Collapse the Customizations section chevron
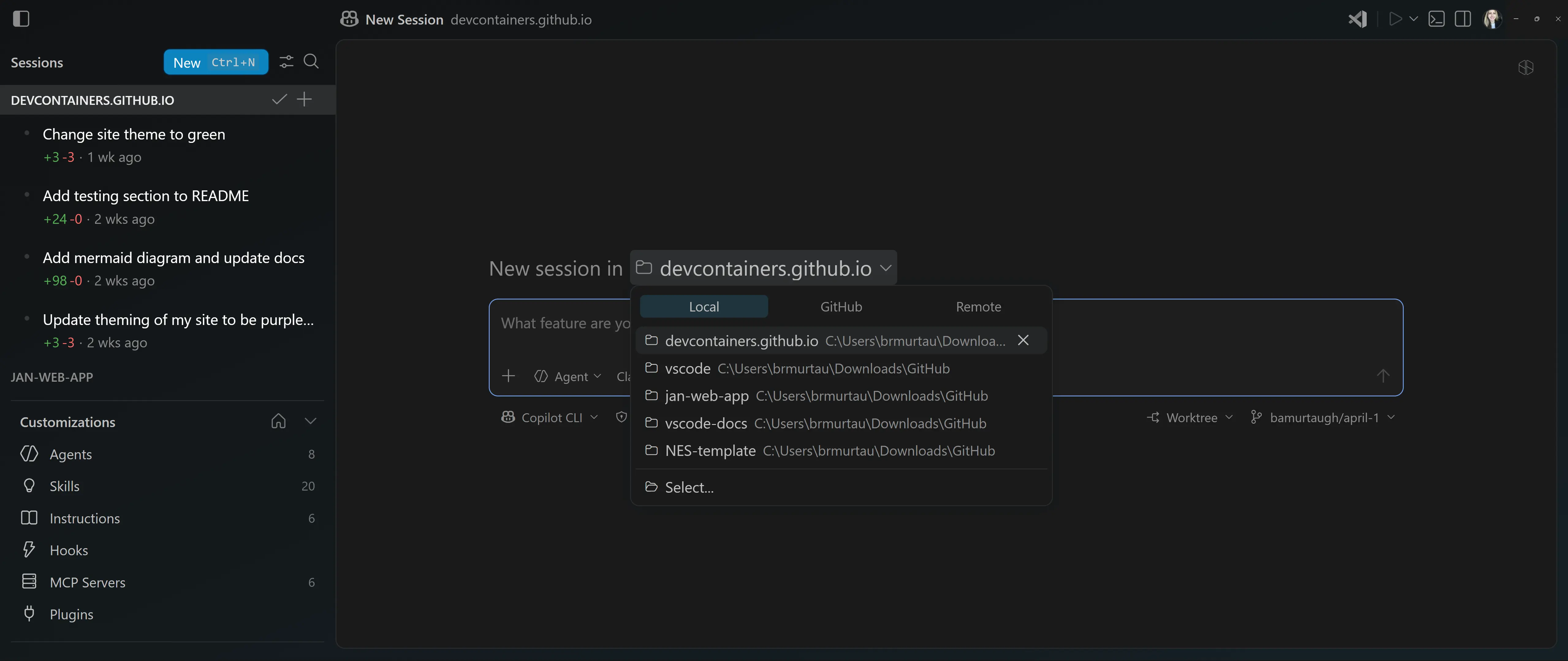 coord(310,421)
